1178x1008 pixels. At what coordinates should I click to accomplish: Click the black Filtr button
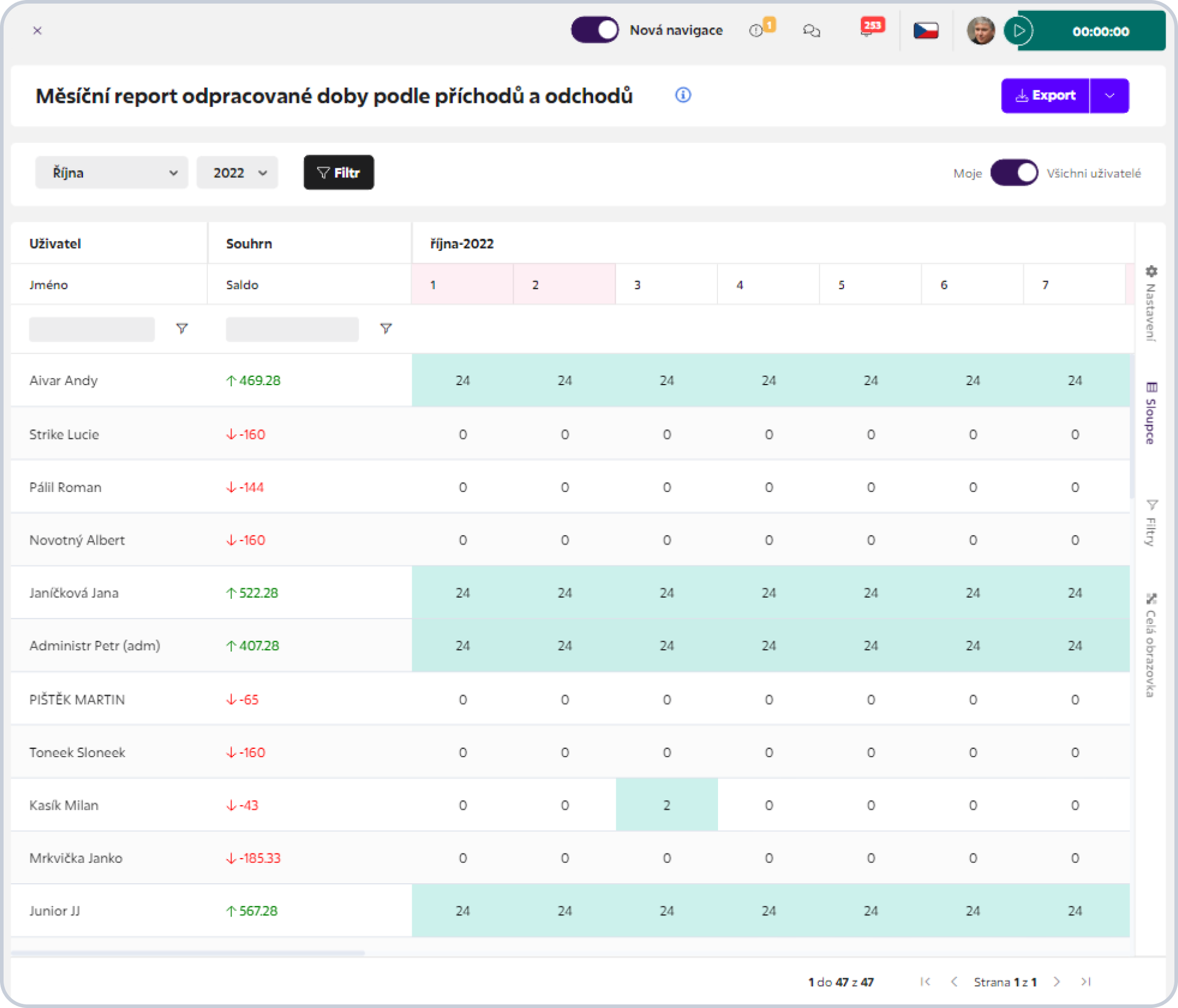tap(339, 173)
